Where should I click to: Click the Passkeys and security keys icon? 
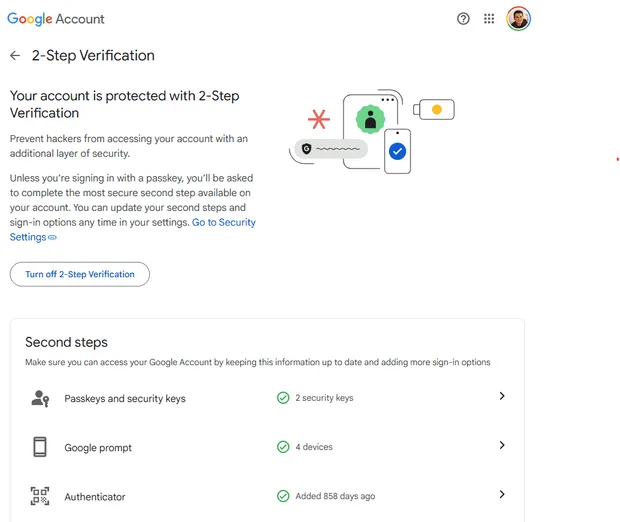(x=40, y=398)
